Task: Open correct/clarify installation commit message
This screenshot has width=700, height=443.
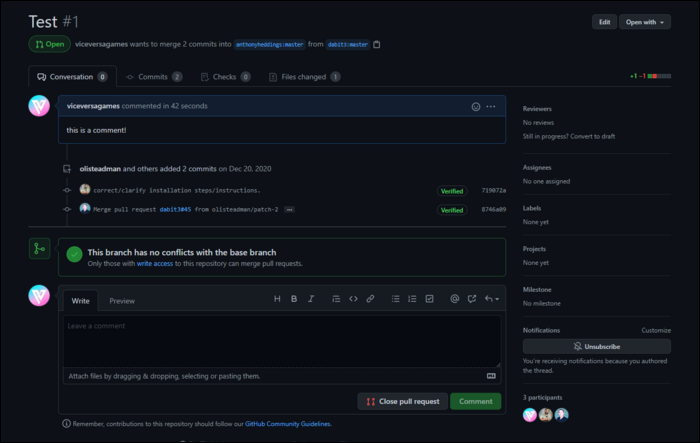Action: pos(176,191)
